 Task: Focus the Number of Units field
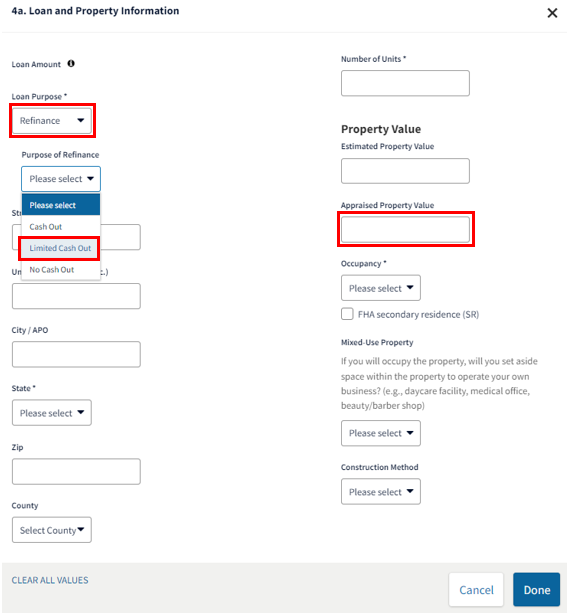coord(405,83)
